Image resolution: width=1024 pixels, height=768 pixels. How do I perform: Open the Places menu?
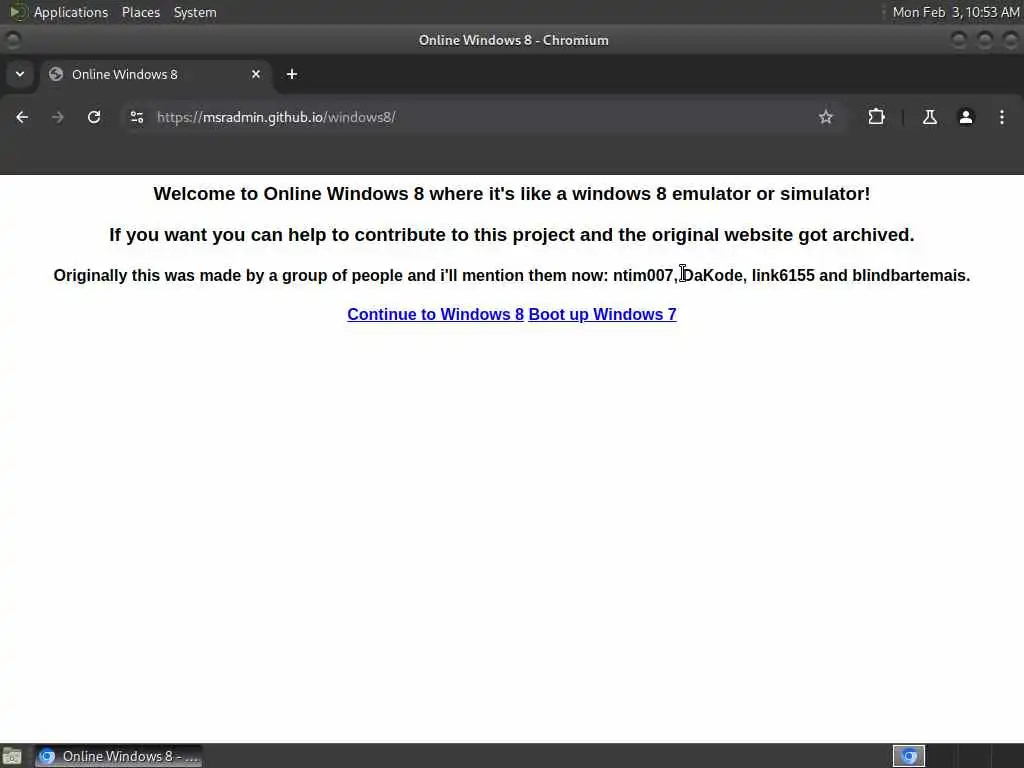coord(140,12)
